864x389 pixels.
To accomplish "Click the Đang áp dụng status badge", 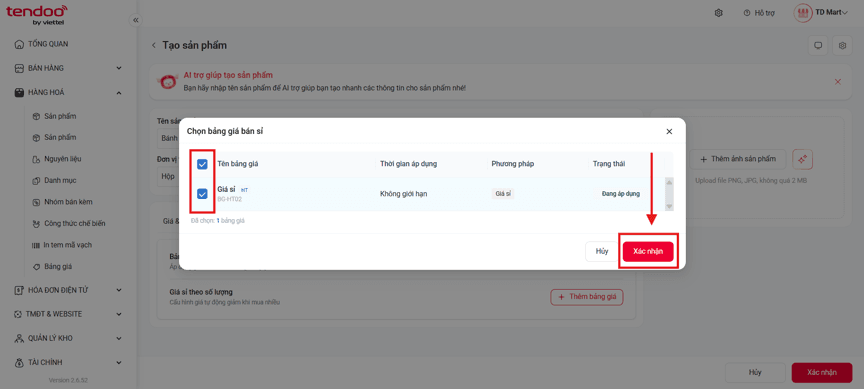I will coord(620,194).
